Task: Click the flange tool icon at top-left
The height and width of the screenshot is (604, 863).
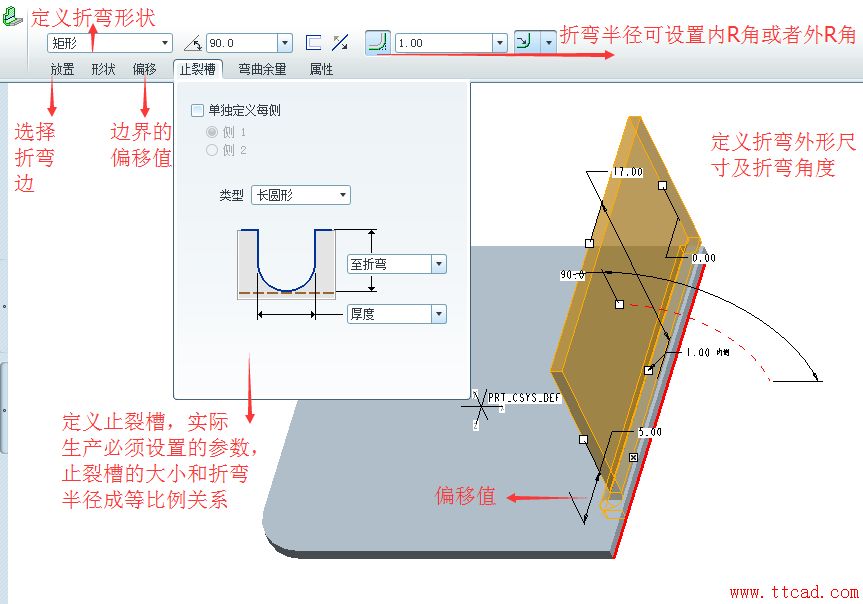Action: [12, 16]
